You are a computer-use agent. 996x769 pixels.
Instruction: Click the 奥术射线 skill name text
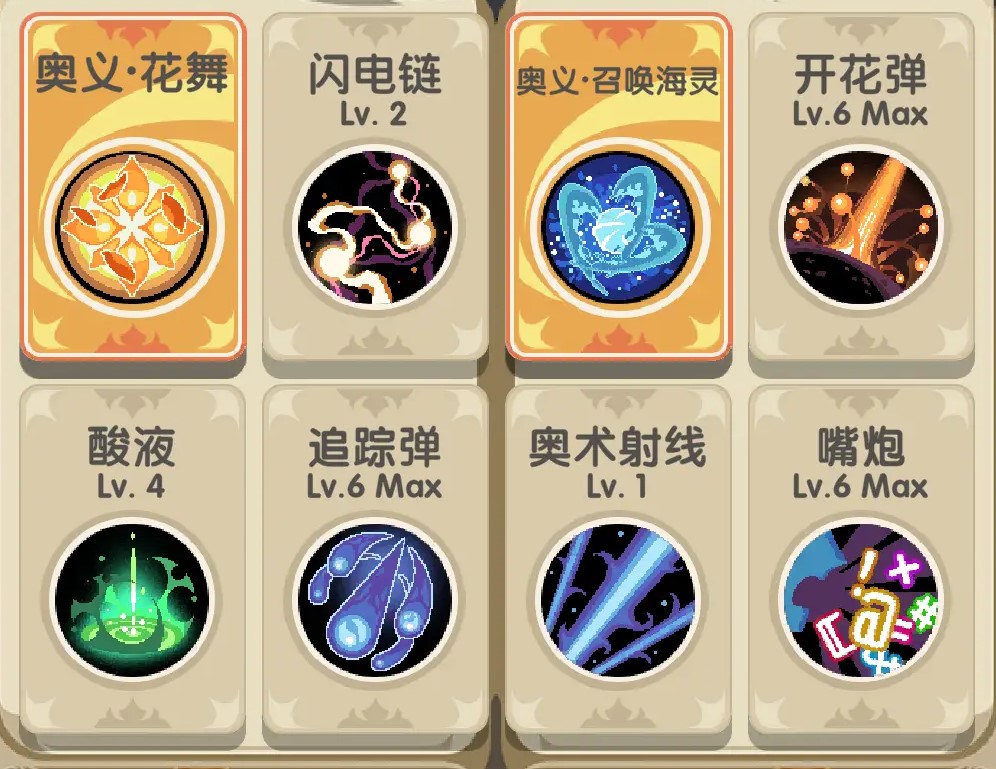617,447
